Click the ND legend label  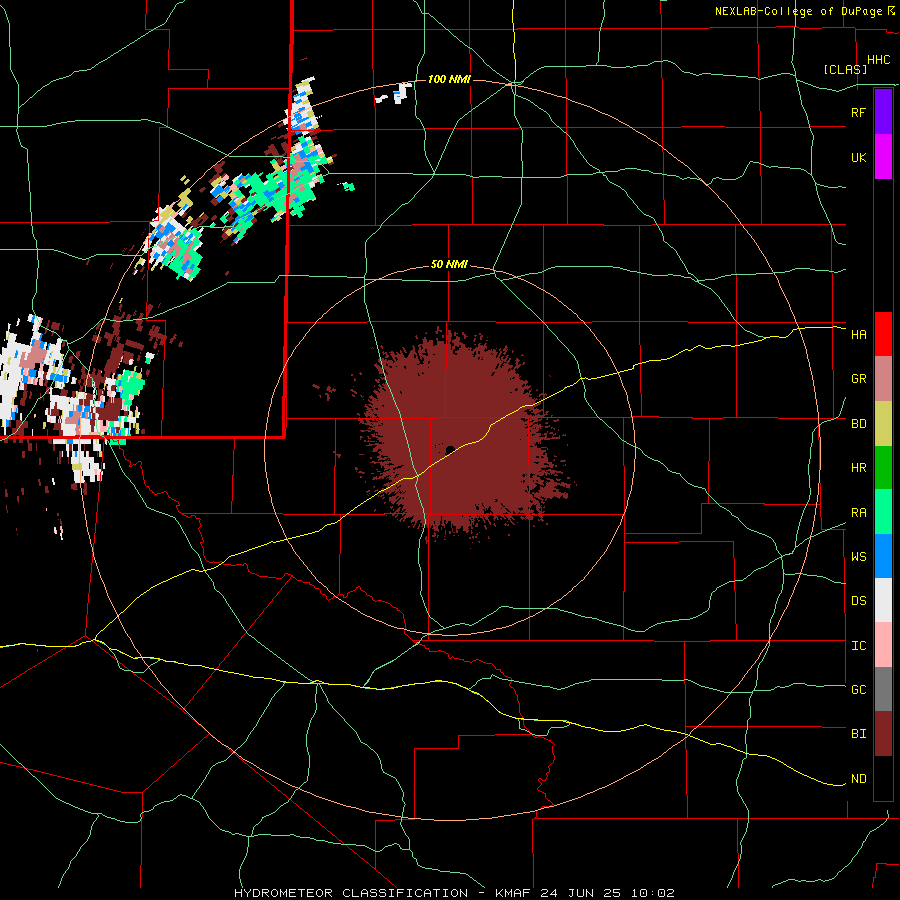[x=858, y=779]
